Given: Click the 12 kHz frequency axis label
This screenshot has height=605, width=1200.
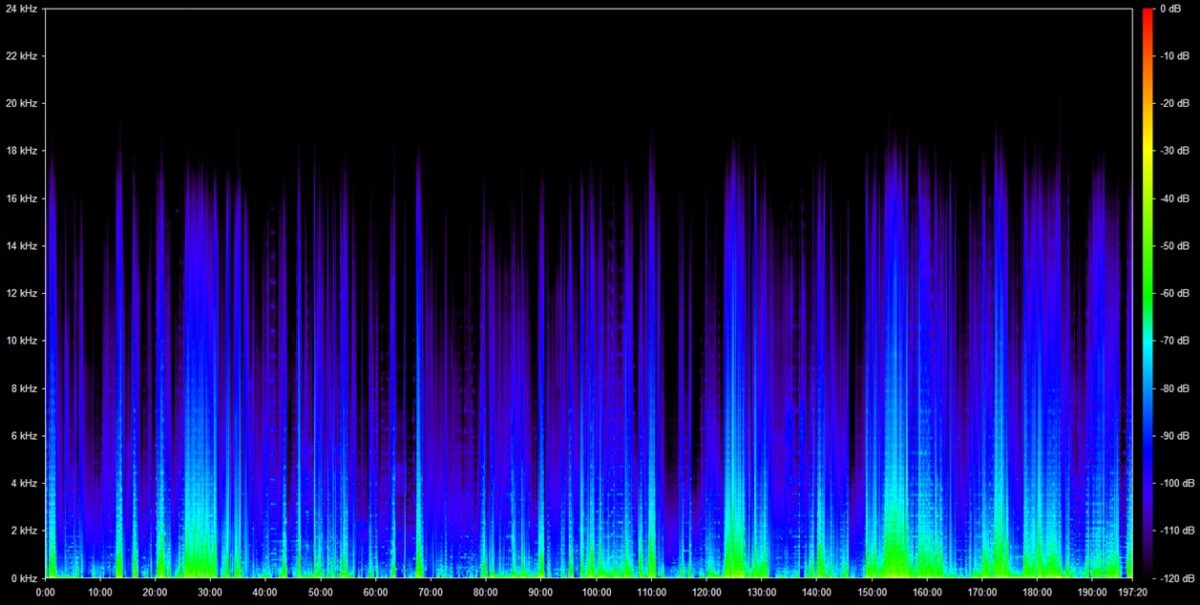Looking at the screenshot, I should tap(21, 293).
